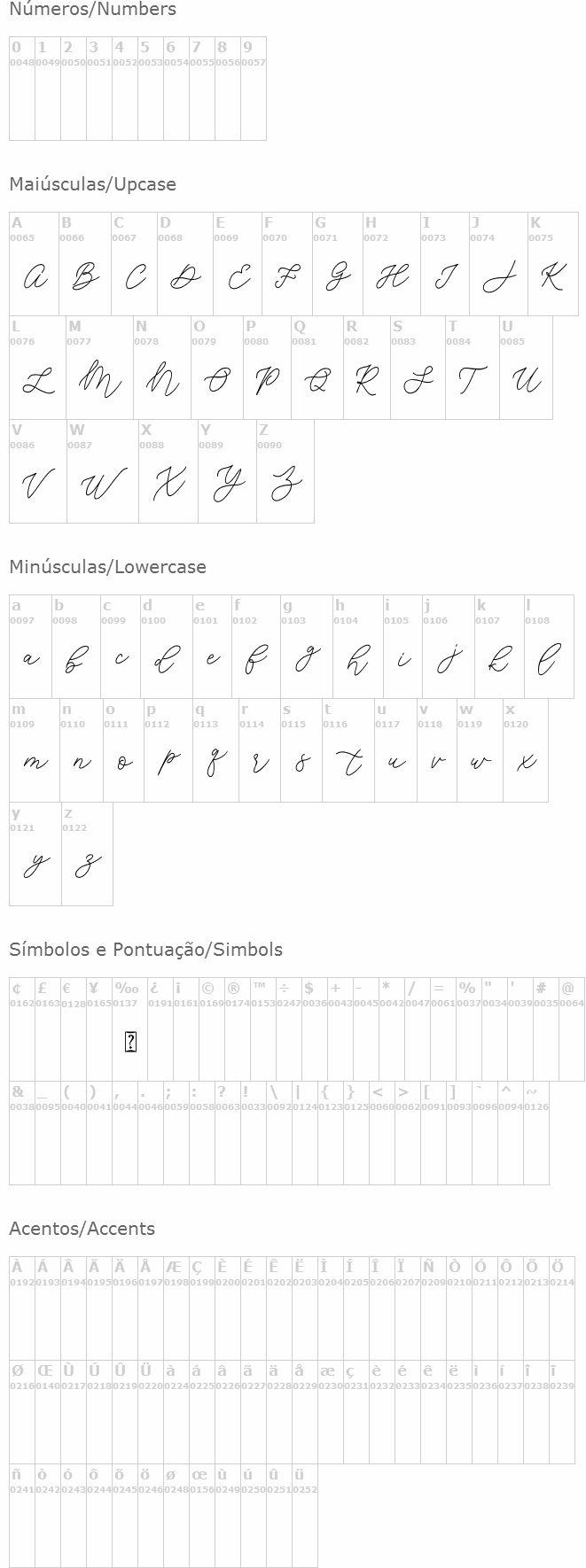
Task: Select the number 9 cell labeled 0057
Action: click(x=254, y=88)
